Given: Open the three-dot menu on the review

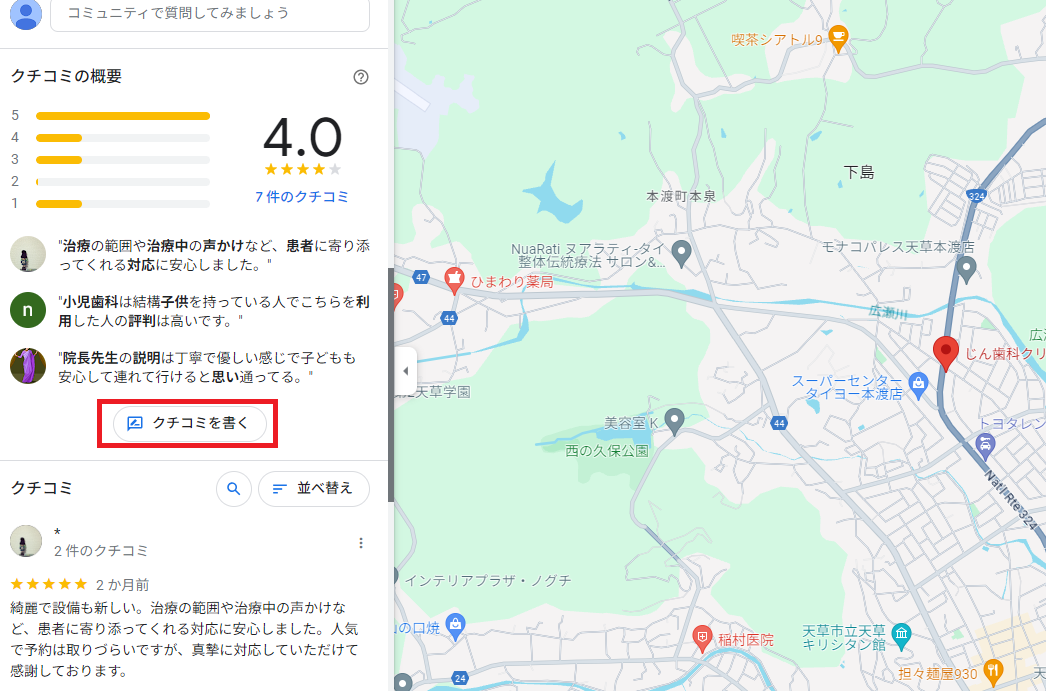Looking at the screenshot, I should pyautogui.click(x=361, y=541).
